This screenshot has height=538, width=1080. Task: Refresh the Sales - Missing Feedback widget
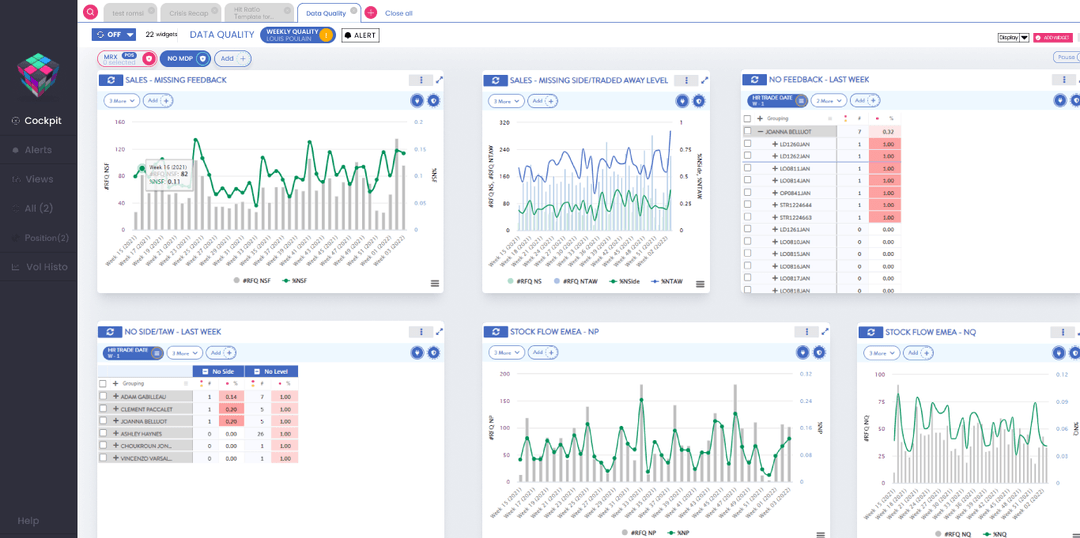tap(111, 80)
